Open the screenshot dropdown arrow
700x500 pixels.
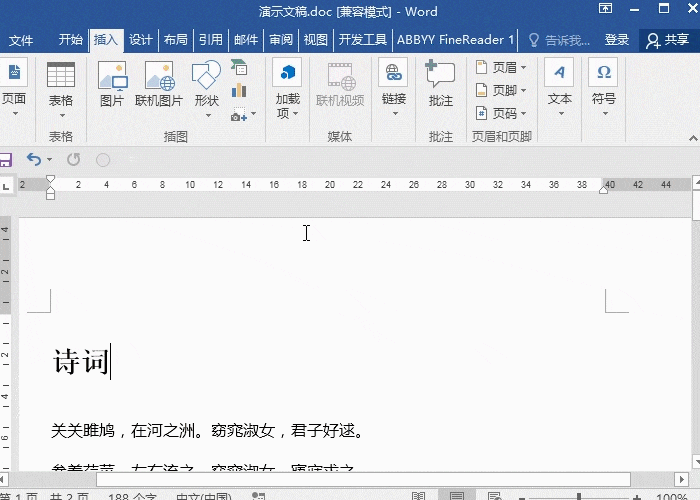[x=254, y=114]
